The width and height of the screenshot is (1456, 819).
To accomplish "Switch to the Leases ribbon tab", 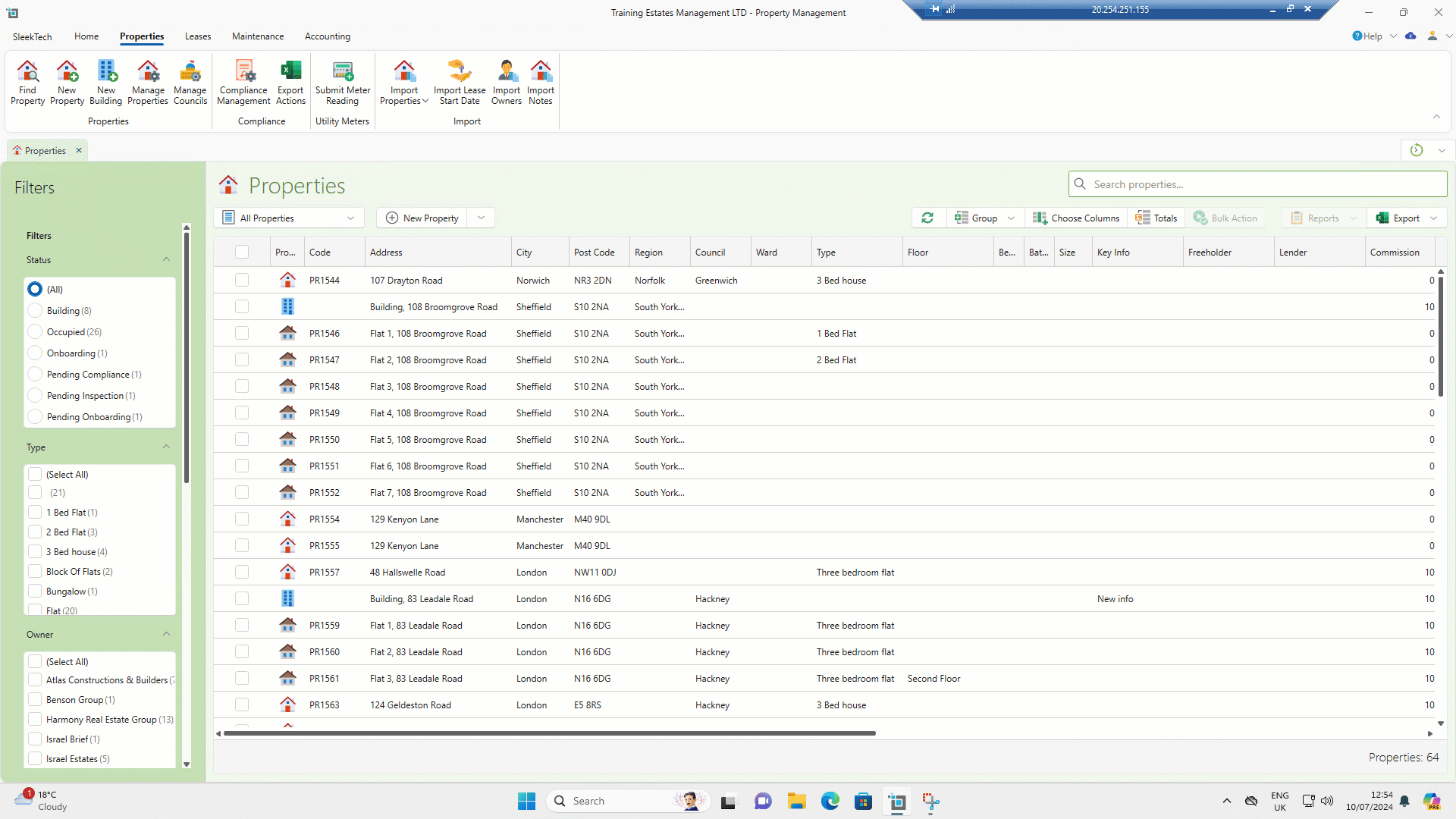I will click(x=198, y=36).
